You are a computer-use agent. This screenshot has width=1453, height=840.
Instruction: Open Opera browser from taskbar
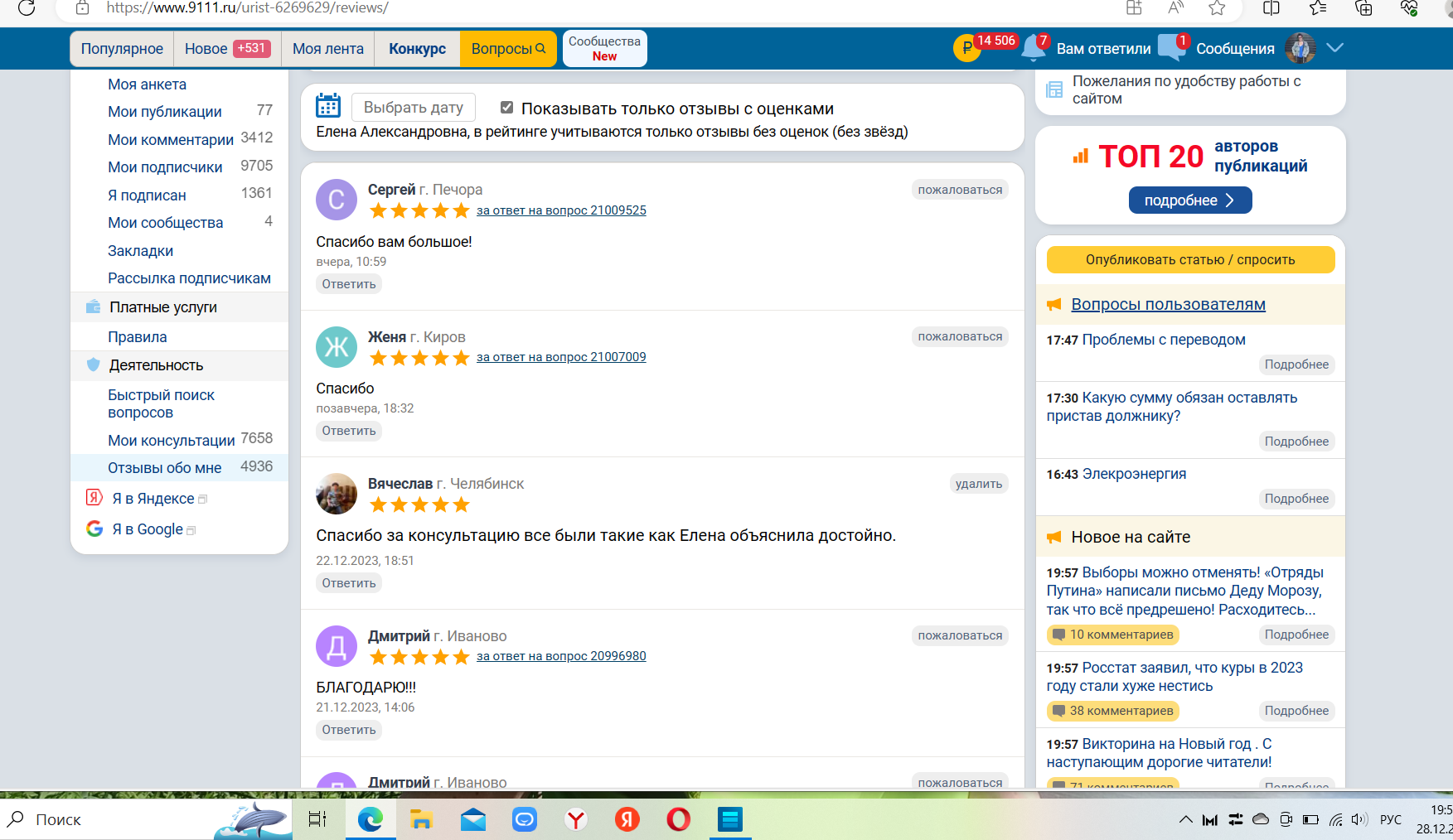coord(678,819)
